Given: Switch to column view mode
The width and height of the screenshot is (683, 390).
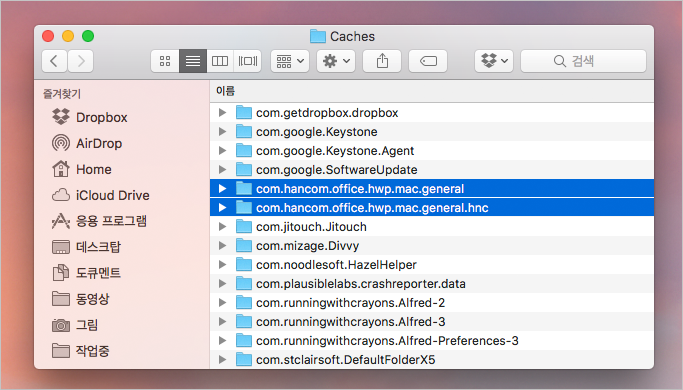Looking at the screenshot, I should click(x=220, y=61).
